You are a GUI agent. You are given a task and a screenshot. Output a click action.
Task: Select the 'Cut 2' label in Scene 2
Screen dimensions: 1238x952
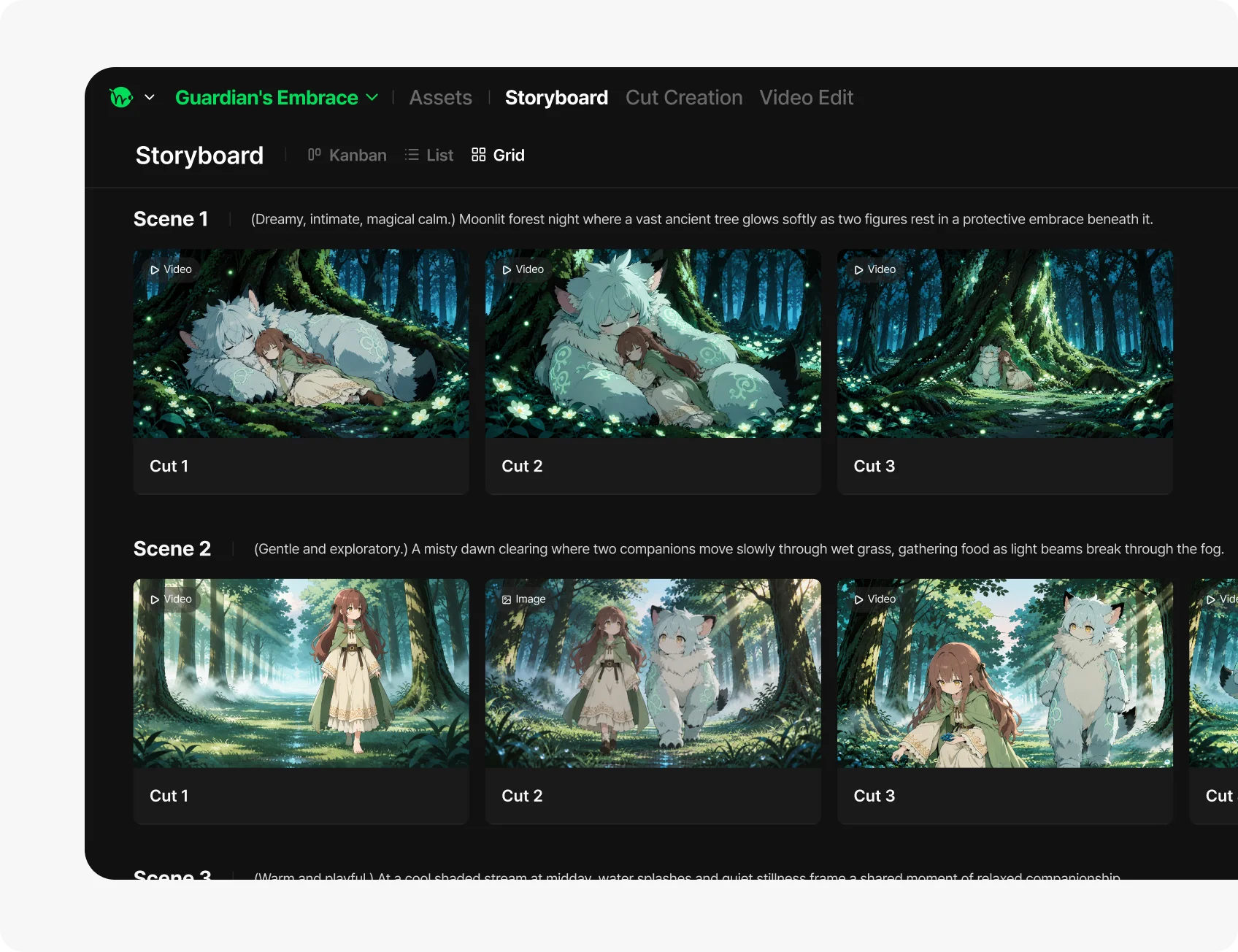[522, 796]
